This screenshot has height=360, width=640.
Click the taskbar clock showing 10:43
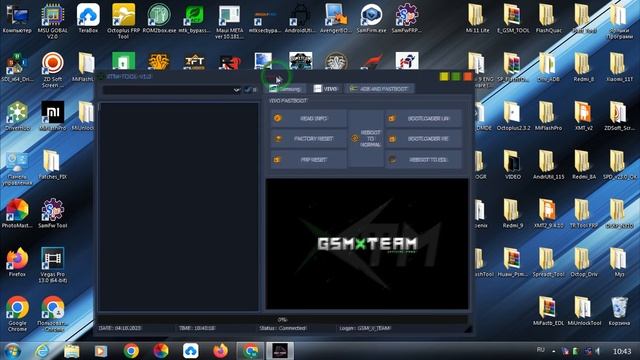pos(622,351)
